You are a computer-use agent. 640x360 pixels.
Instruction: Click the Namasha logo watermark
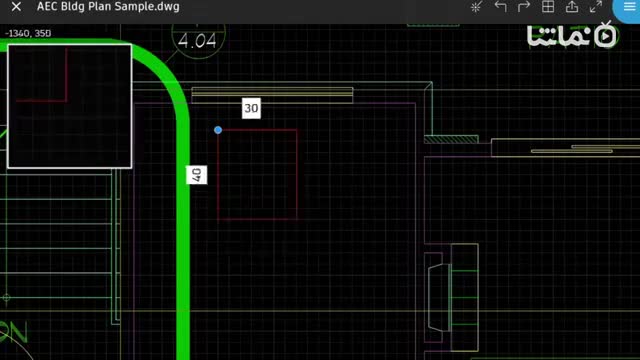pyautogui.click(x=572, y=36)
